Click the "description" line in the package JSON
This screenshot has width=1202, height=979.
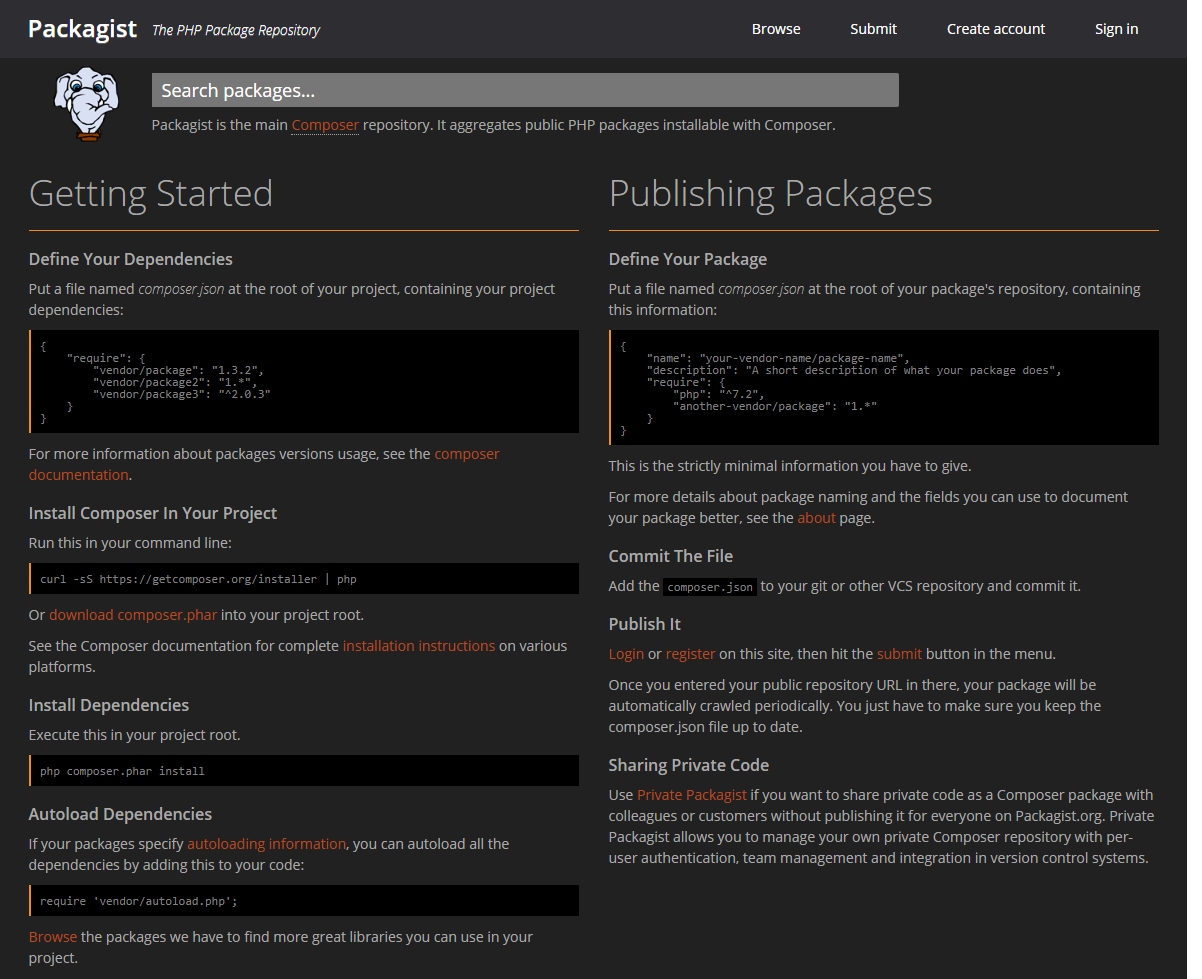click(854, 370)
